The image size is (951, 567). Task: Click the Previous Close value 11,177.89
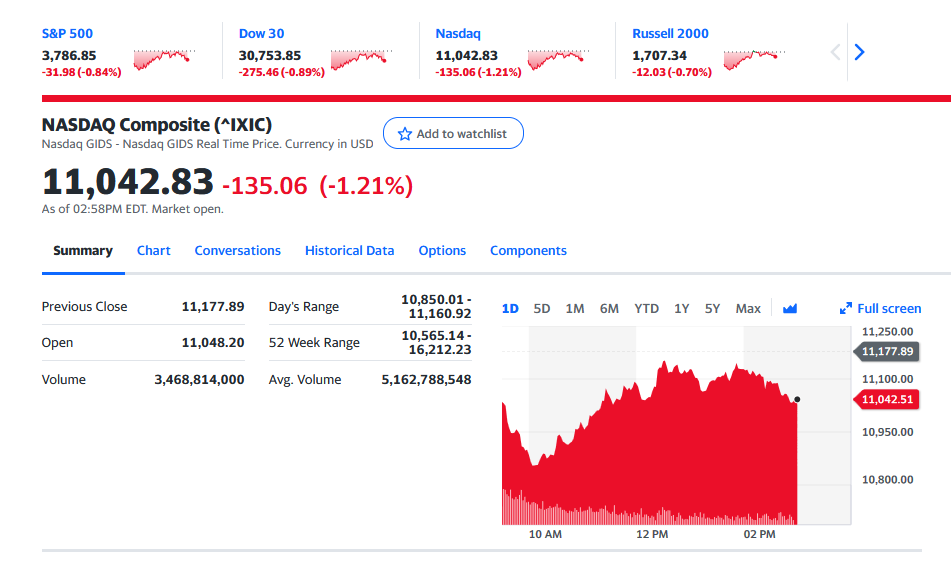[213, 307]
